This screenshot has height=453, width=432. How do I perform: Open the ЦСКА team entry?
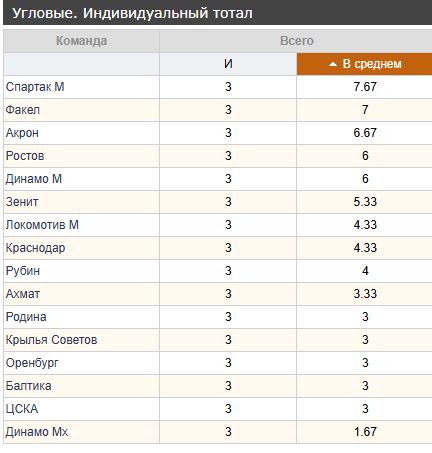[x=22, y=409]
